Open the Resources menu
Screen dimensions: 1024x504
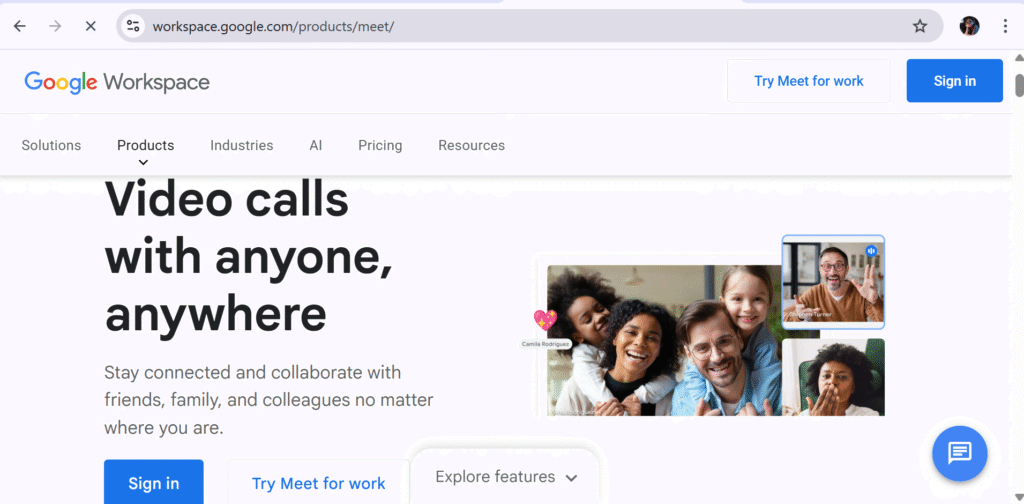point(472,146)
